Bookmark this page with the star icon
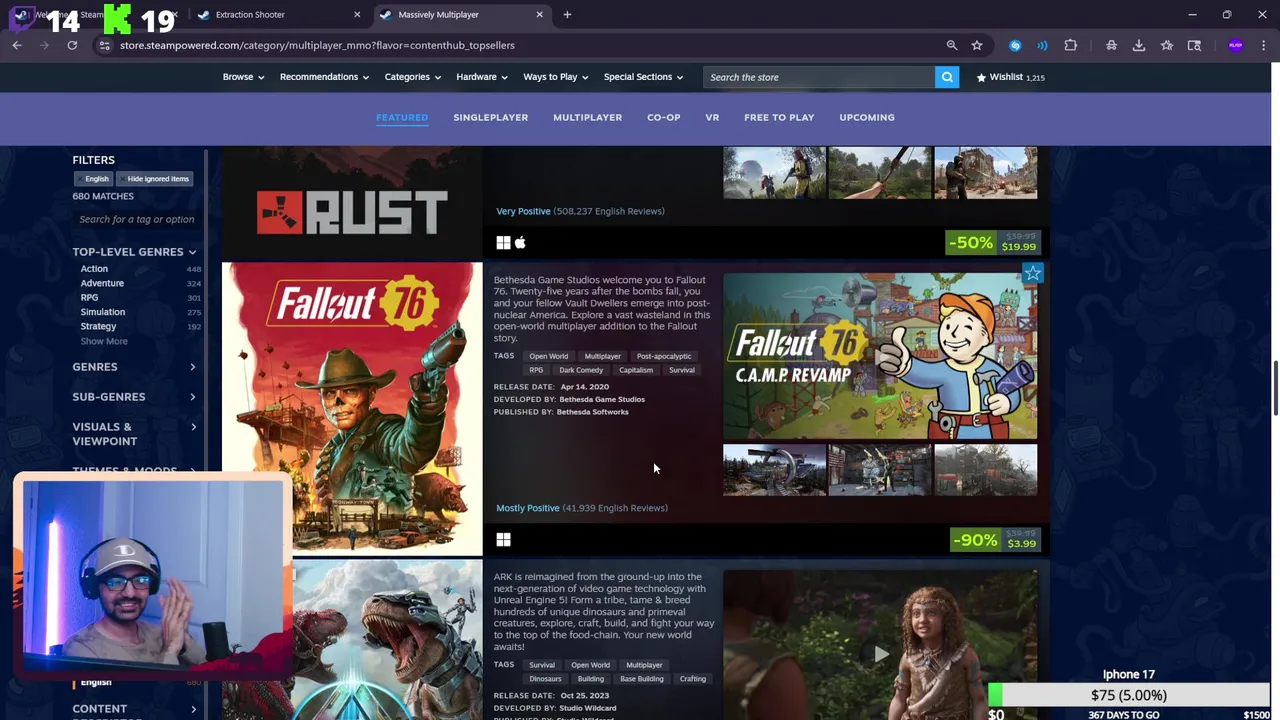1280x720 pixels. (x=977, y=45)
